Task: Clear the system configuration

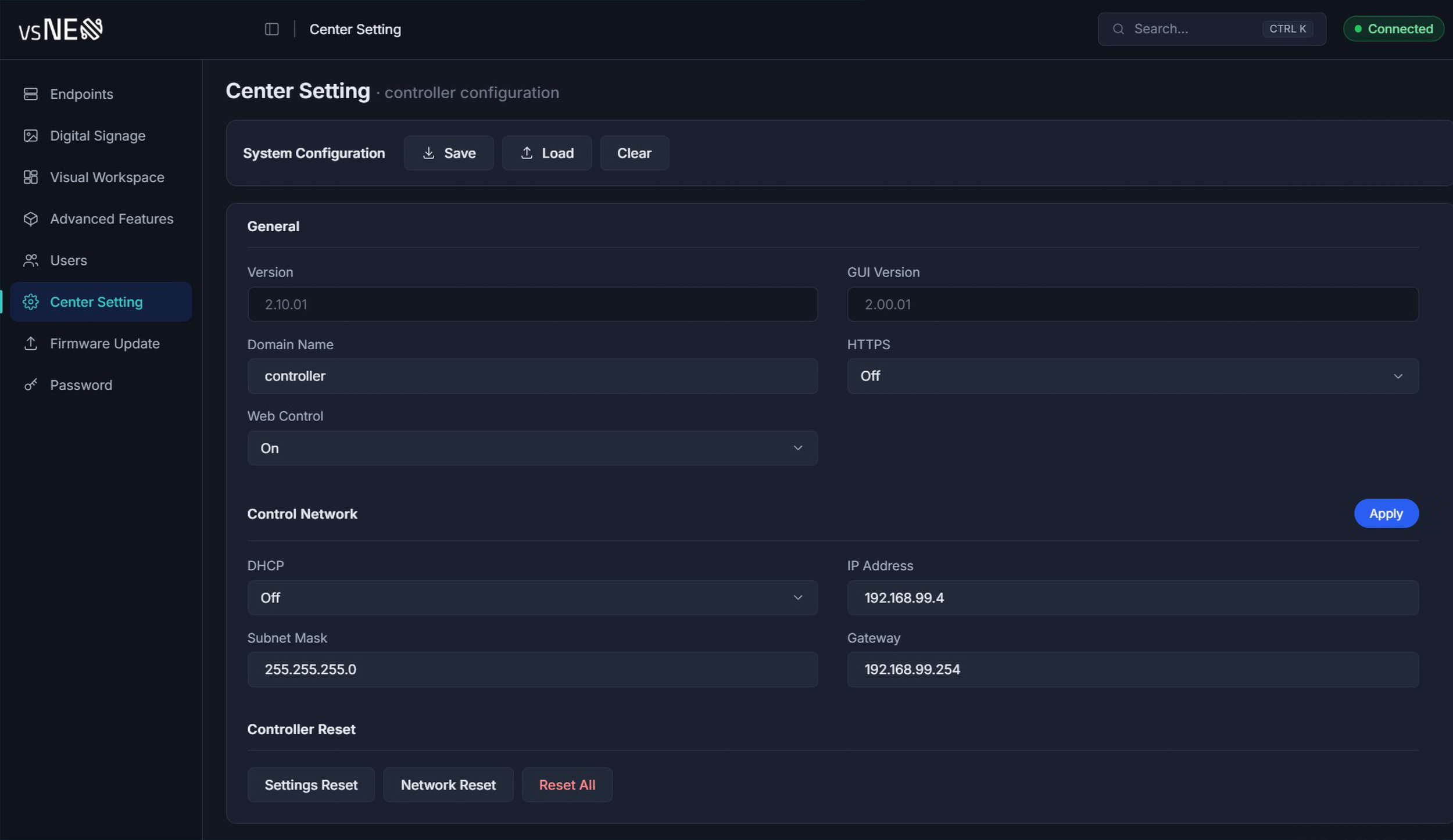Action: pos(634,153)
